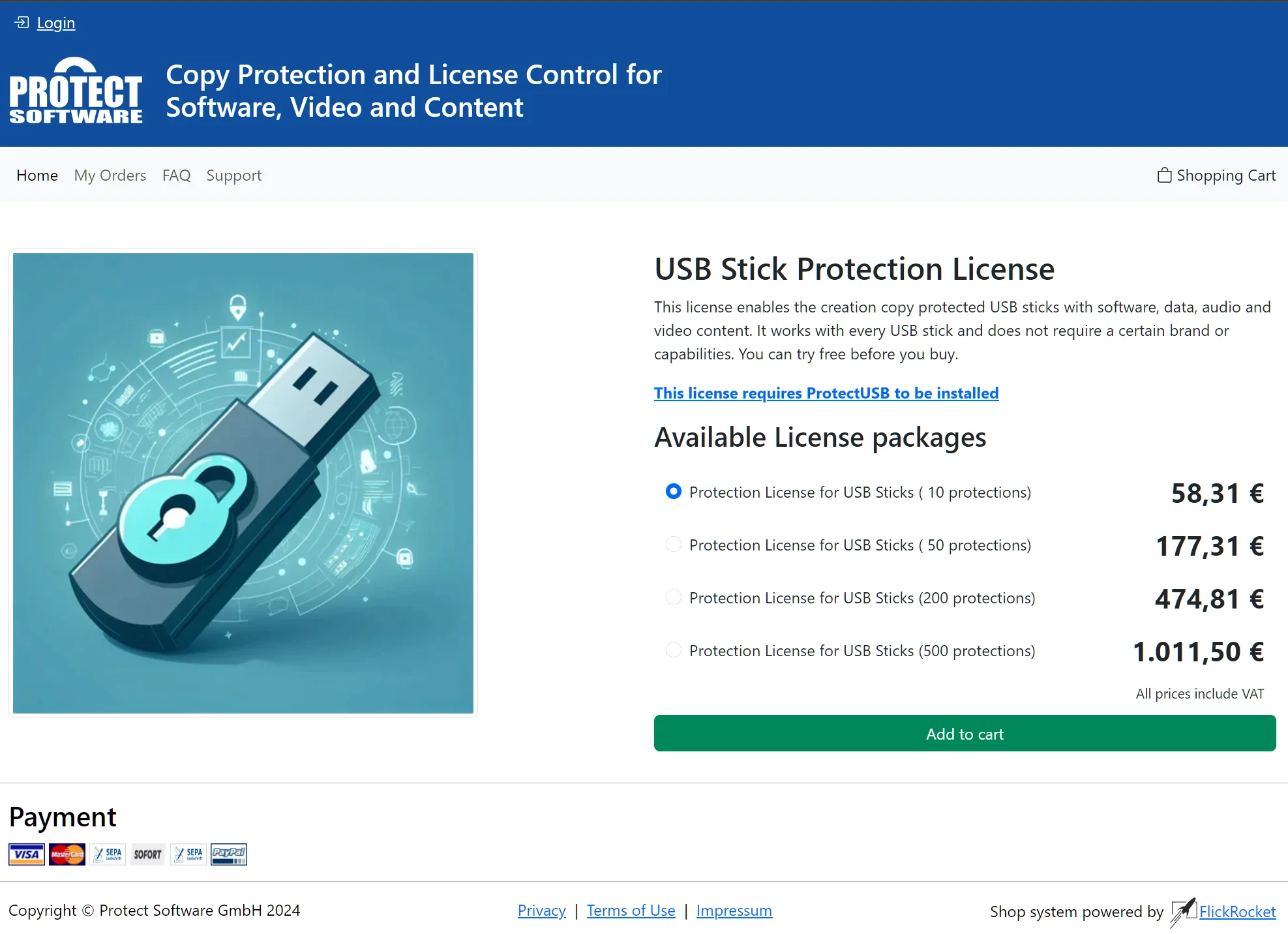Choose the PayPal payment icon

(x=229, y=854)
